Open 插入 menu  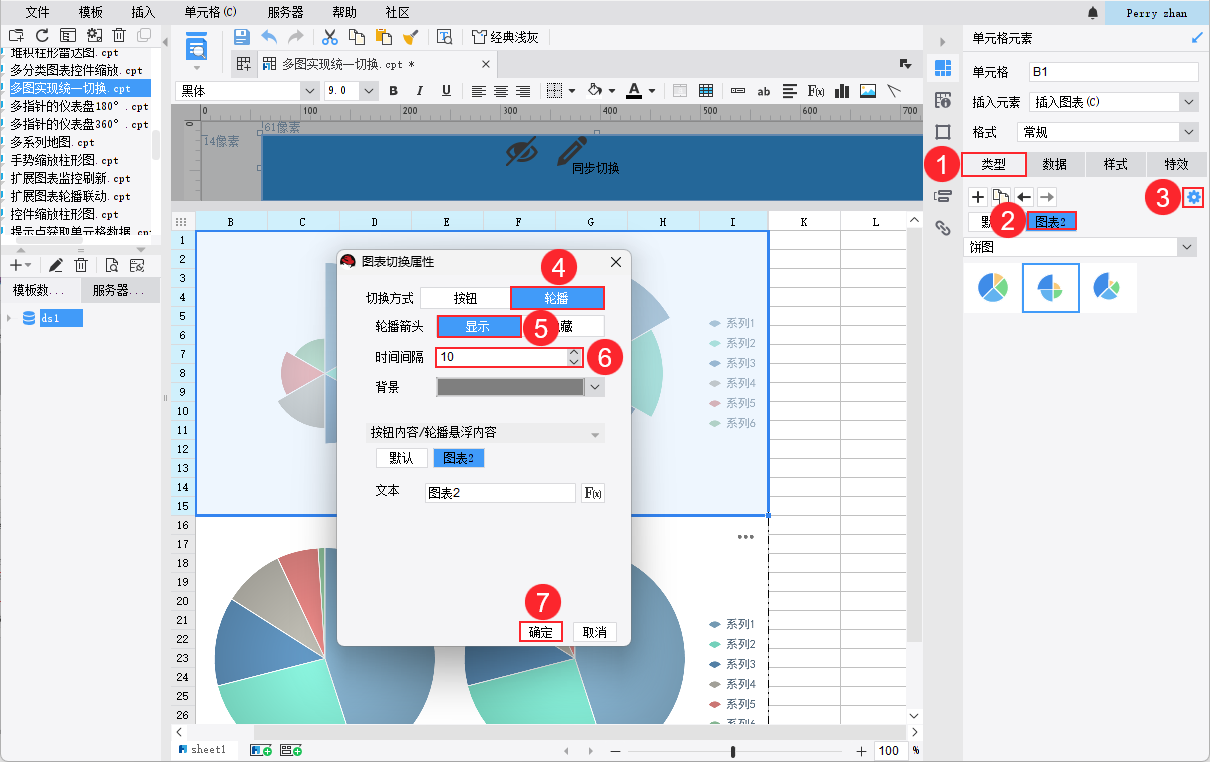[x=143, y=12]
